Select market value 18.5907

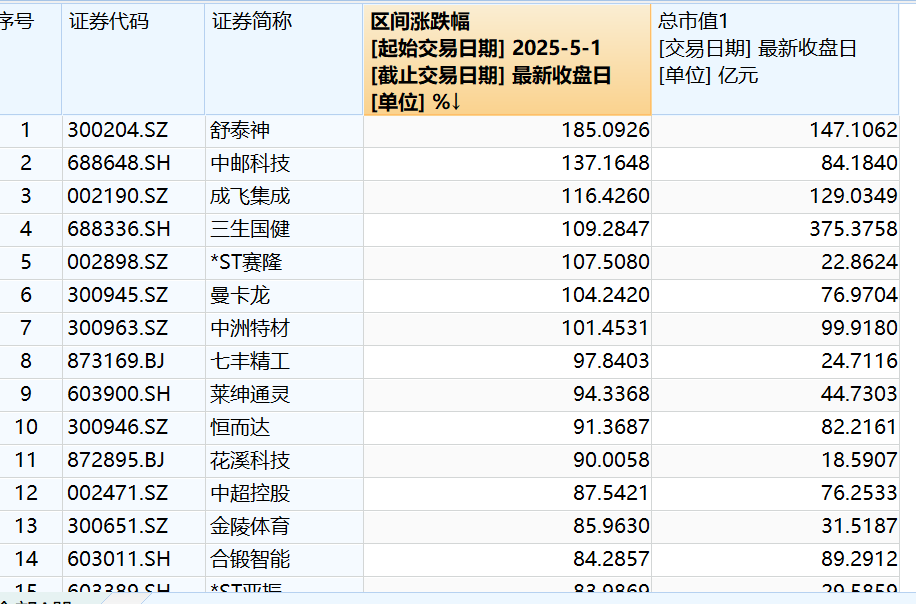click(859, 460)
